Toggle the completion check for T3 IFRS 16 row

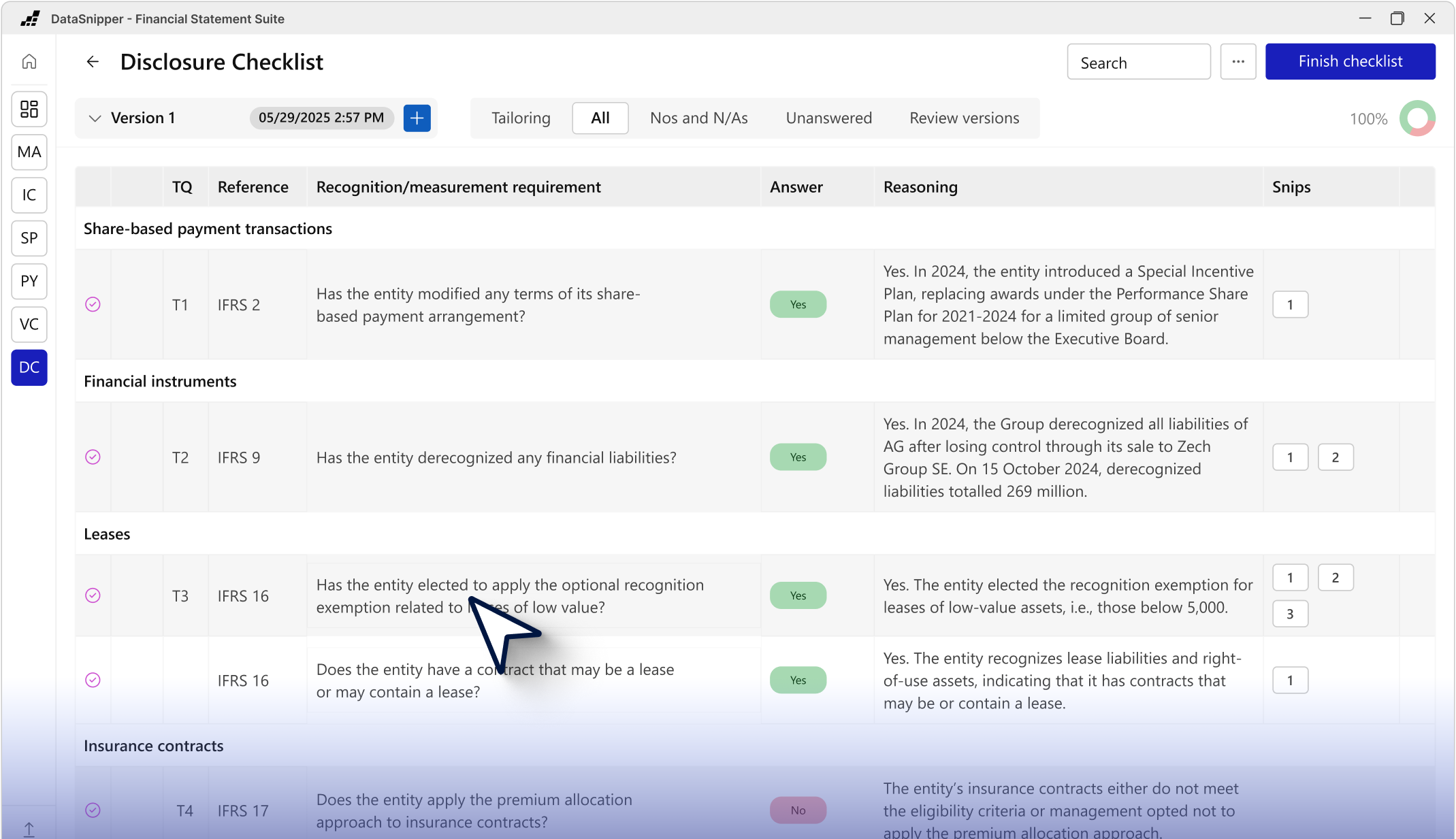tap(93, 595)
